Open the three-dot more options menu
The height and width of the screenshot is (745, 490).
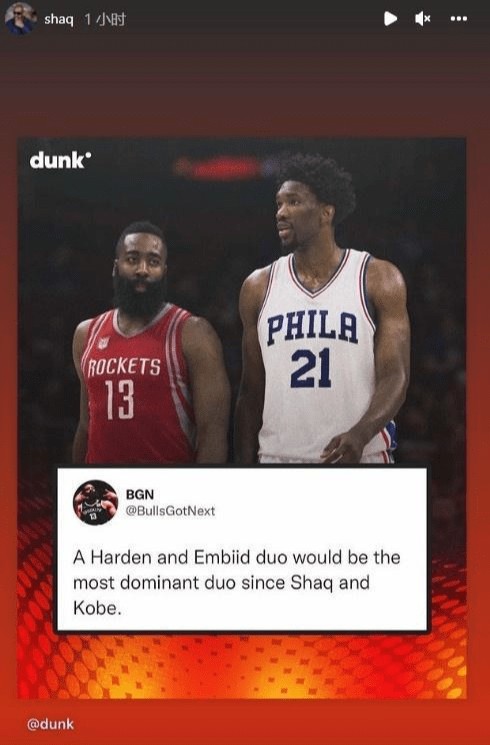pyautogui.click(x=458, y=19)
